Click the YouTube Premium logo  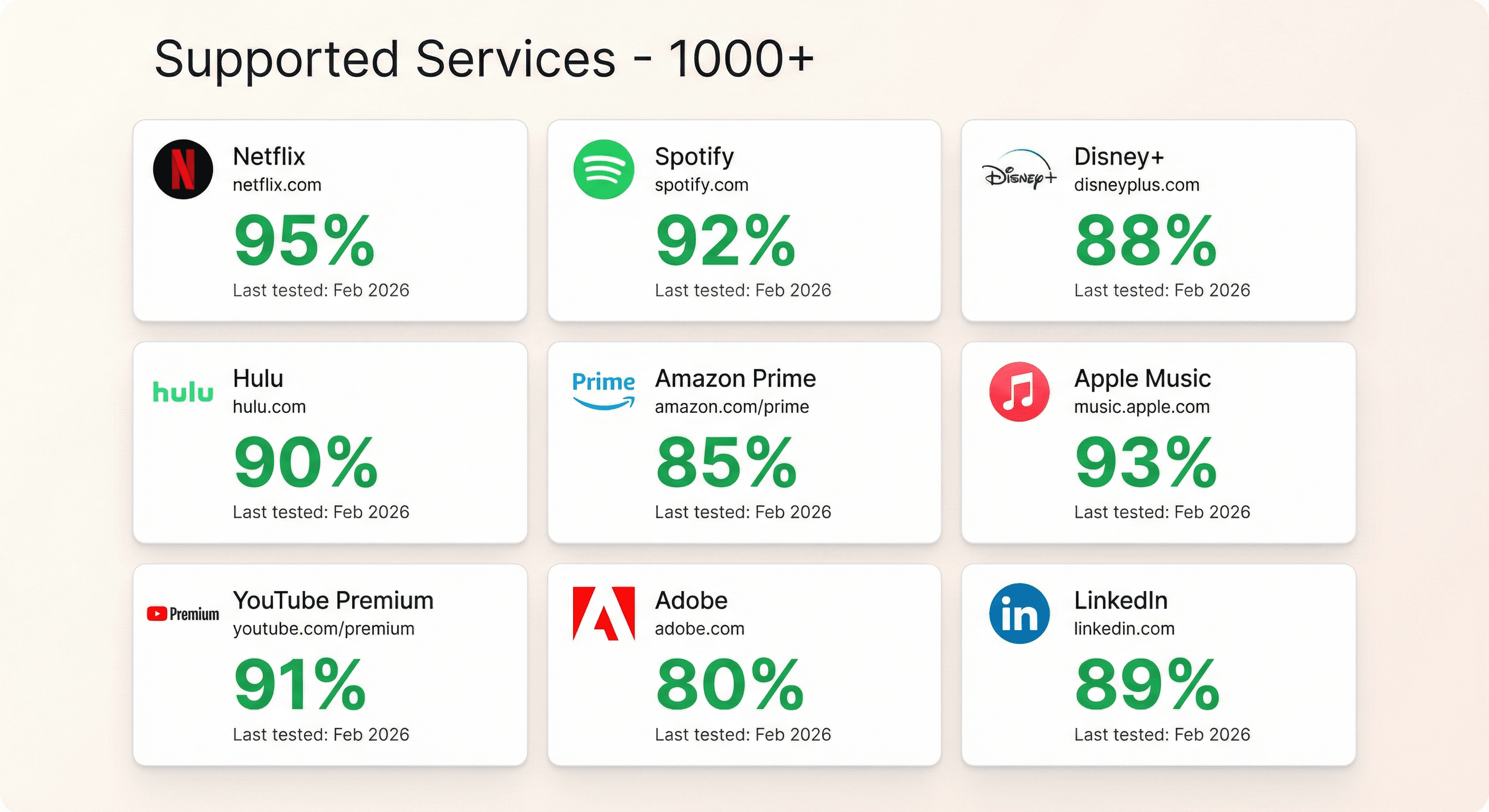[182, 614]
